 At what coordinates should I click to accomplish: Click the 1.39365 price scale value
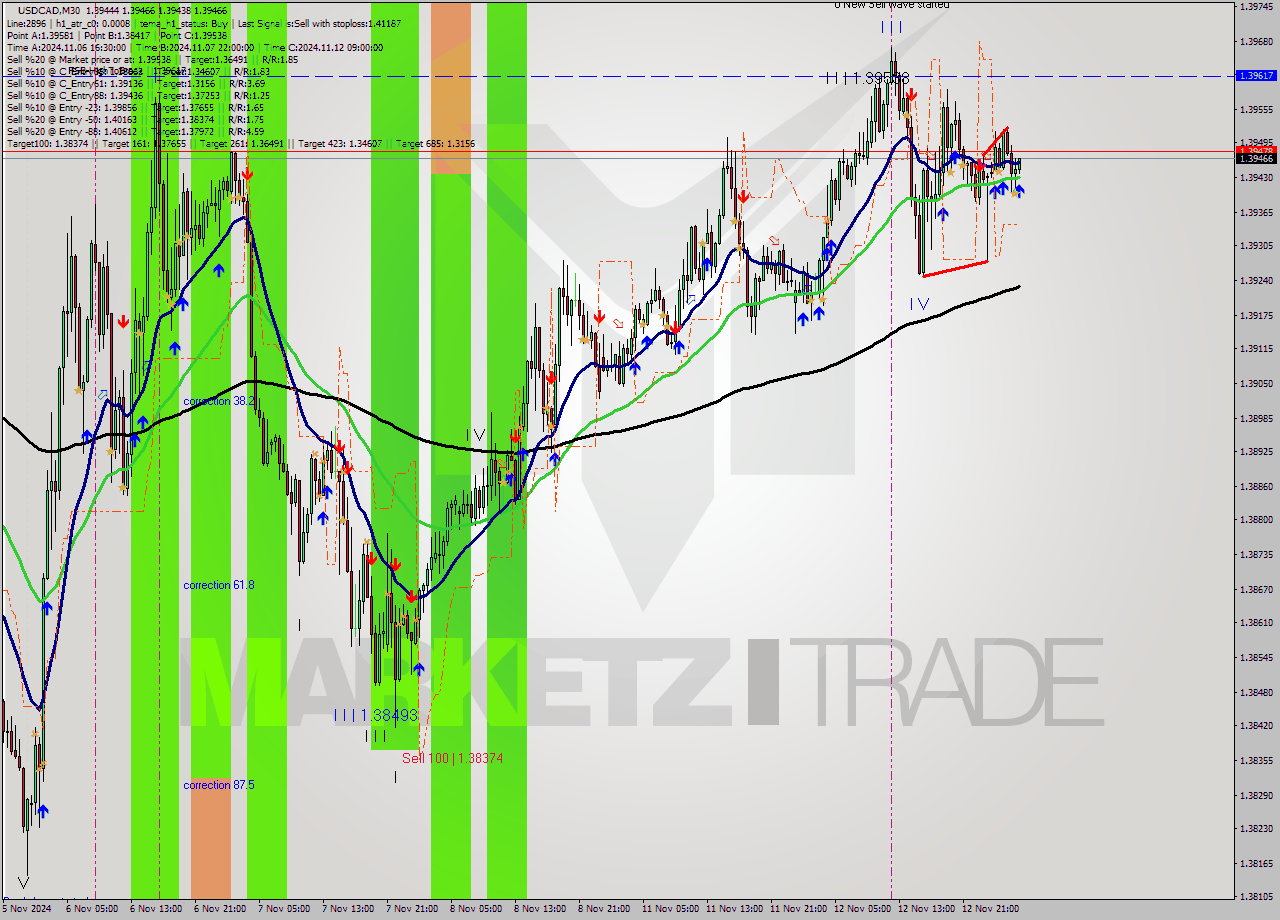tap(1257, 212)
